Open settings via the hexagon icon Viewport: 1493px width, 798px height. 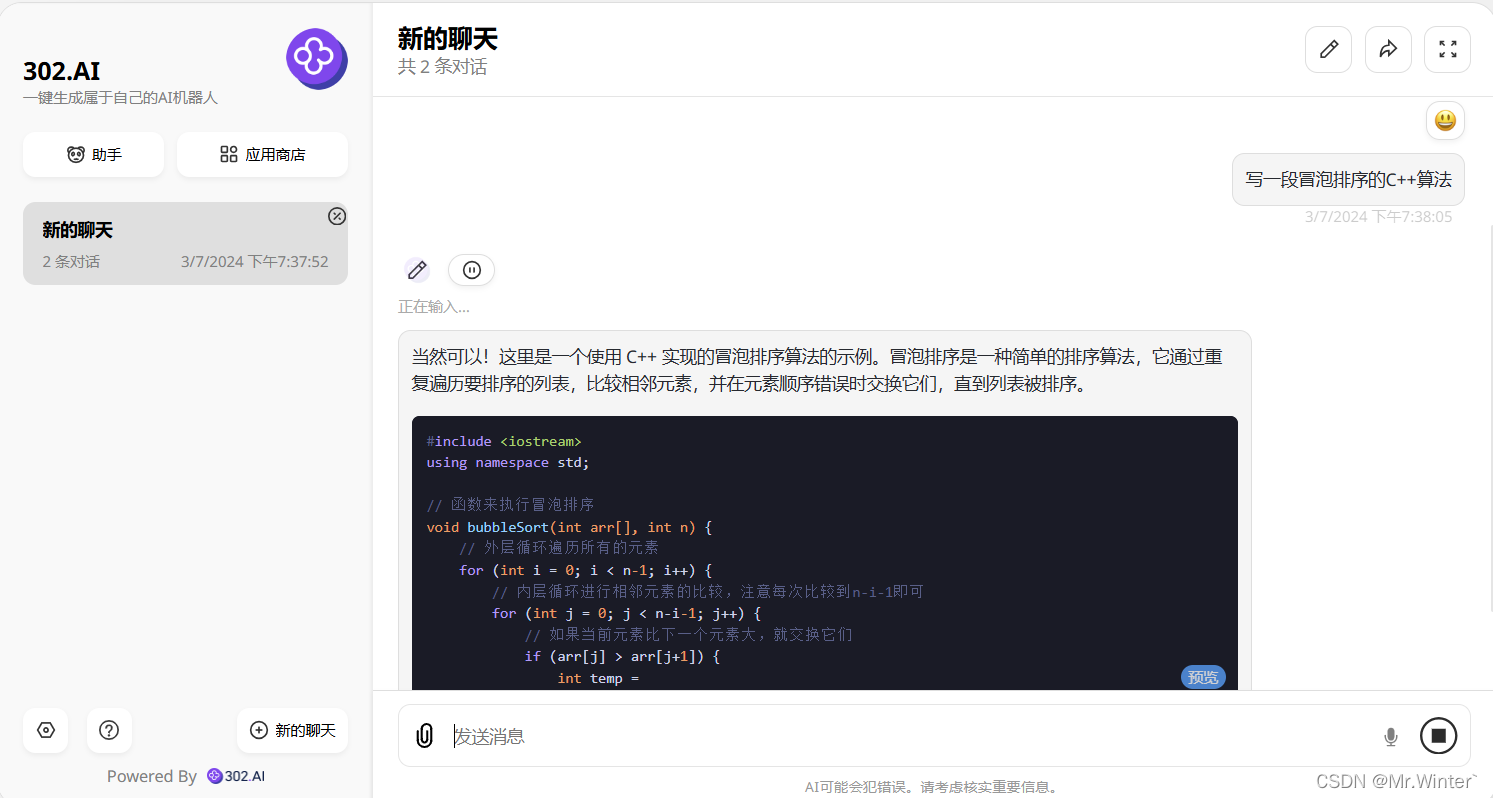pos(45,730)
